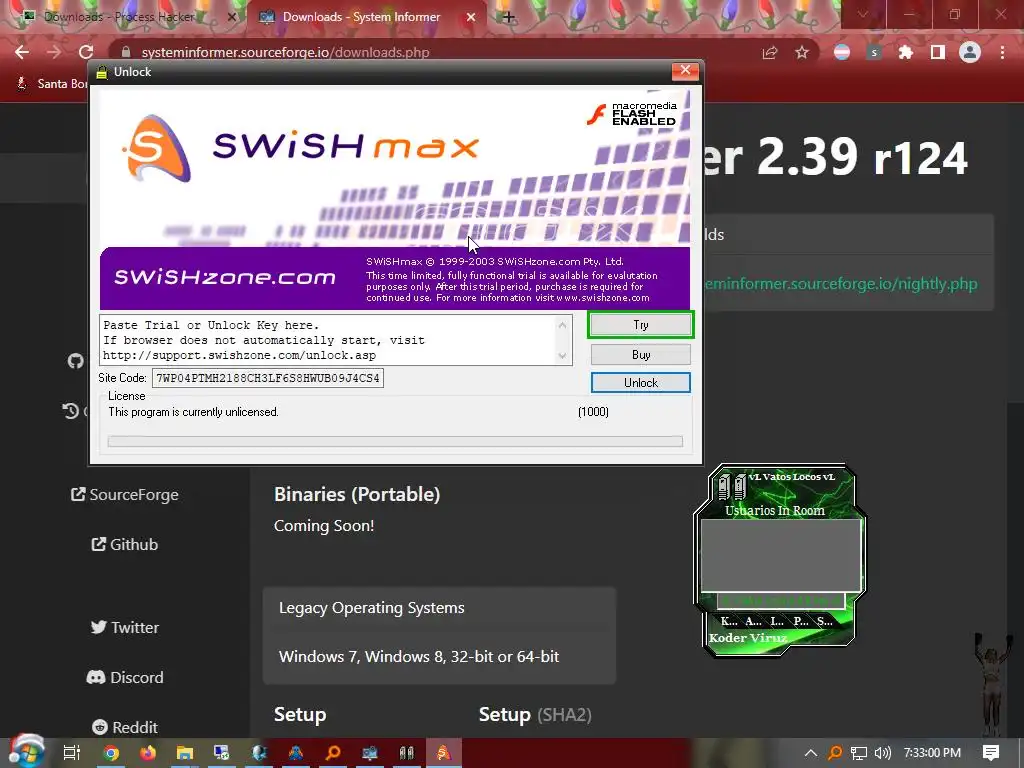Open the Github sidebar link
1024x768 pixels.
125,545
